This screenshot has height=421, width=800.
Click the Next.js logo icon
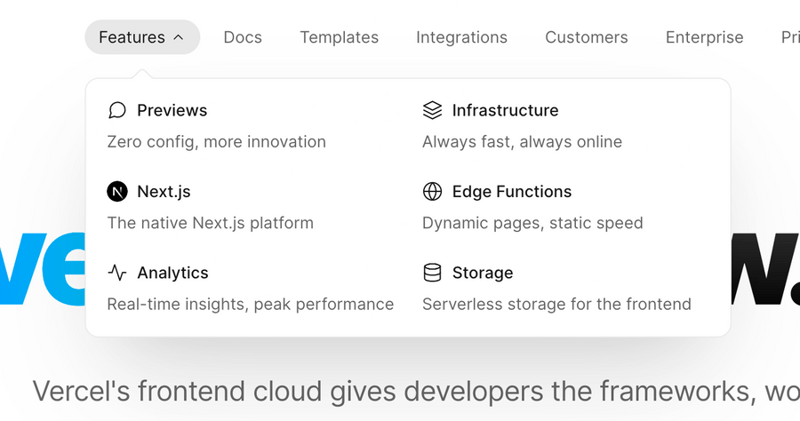point(117,191)
